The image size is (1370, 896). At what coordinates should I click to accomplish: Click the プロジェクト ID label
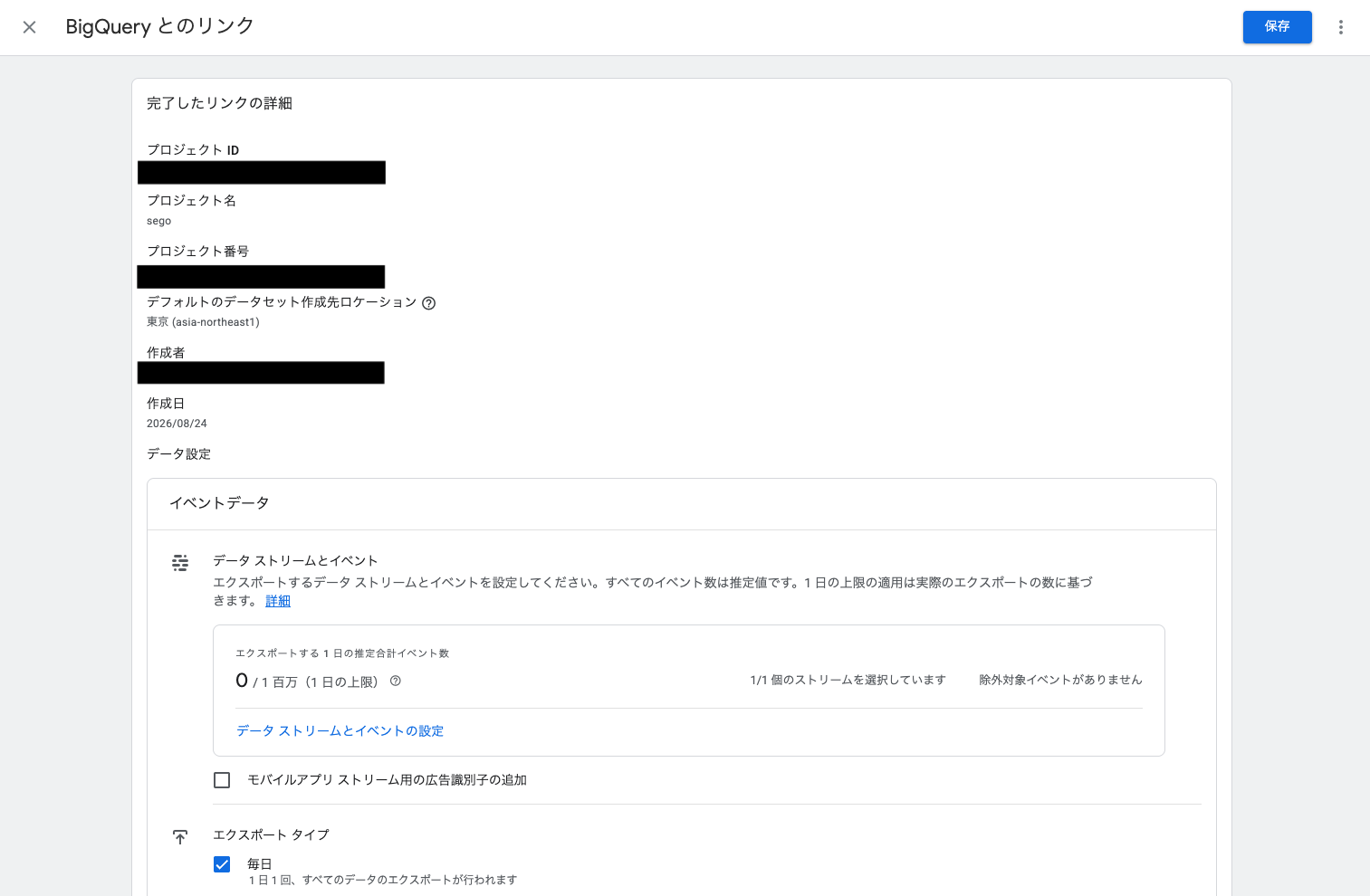pos(193,150)
